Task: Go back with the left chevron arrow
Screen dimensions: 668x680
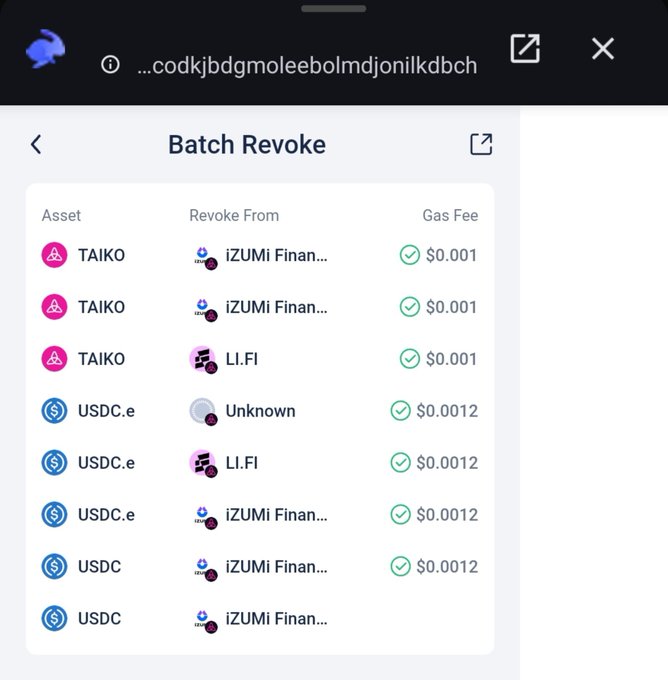Action: (36, 144)
